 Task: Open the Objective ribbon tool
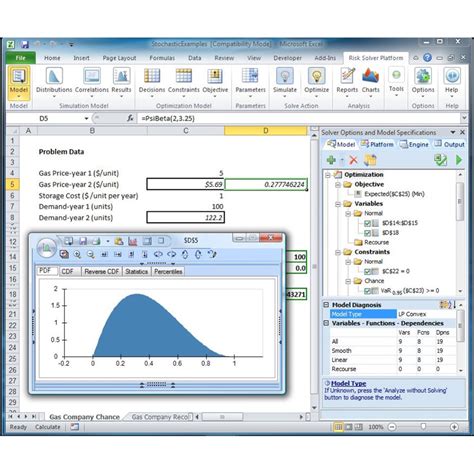215,83
